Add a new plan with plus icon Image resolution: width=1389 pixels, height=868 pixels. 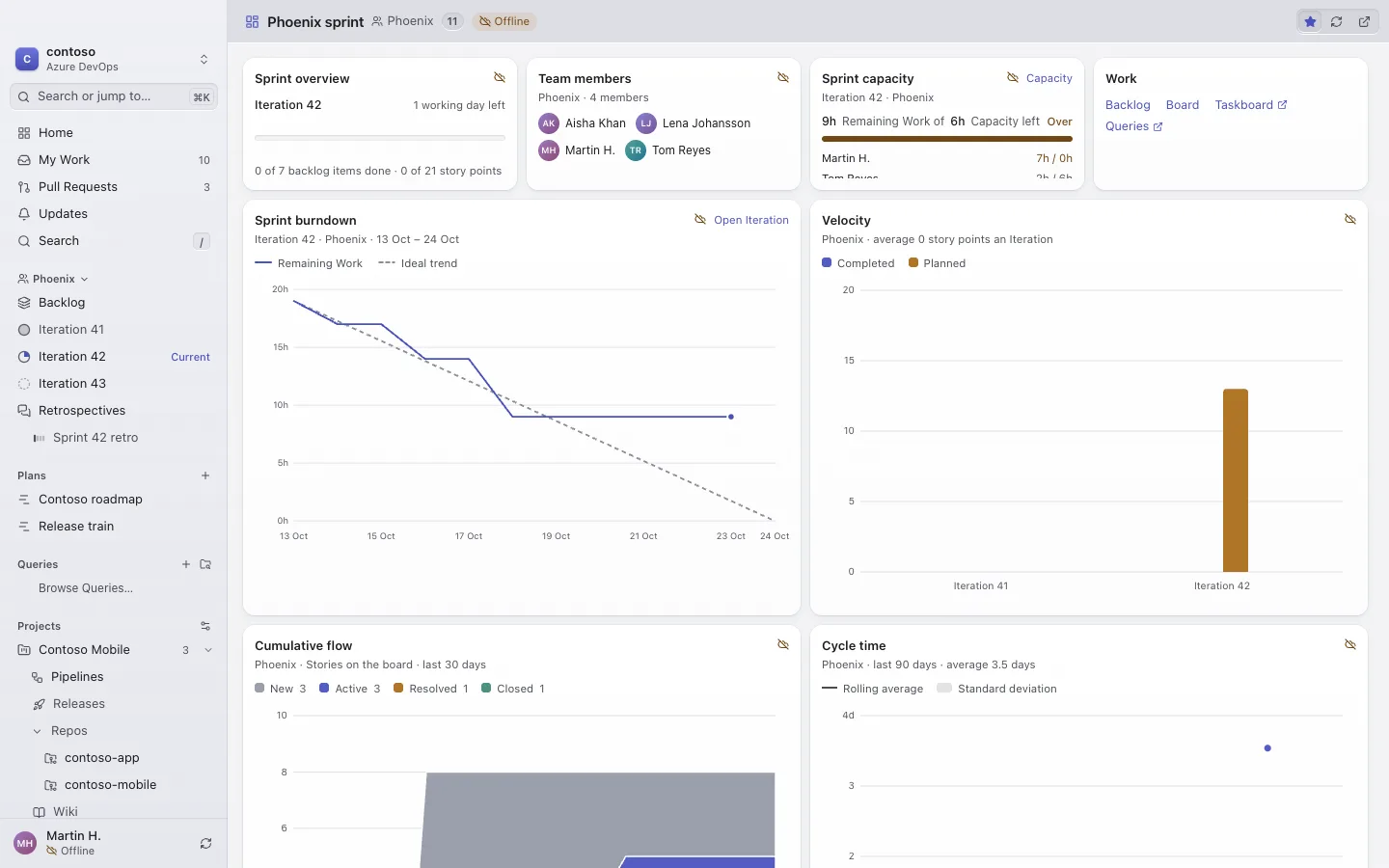(205, 475)
